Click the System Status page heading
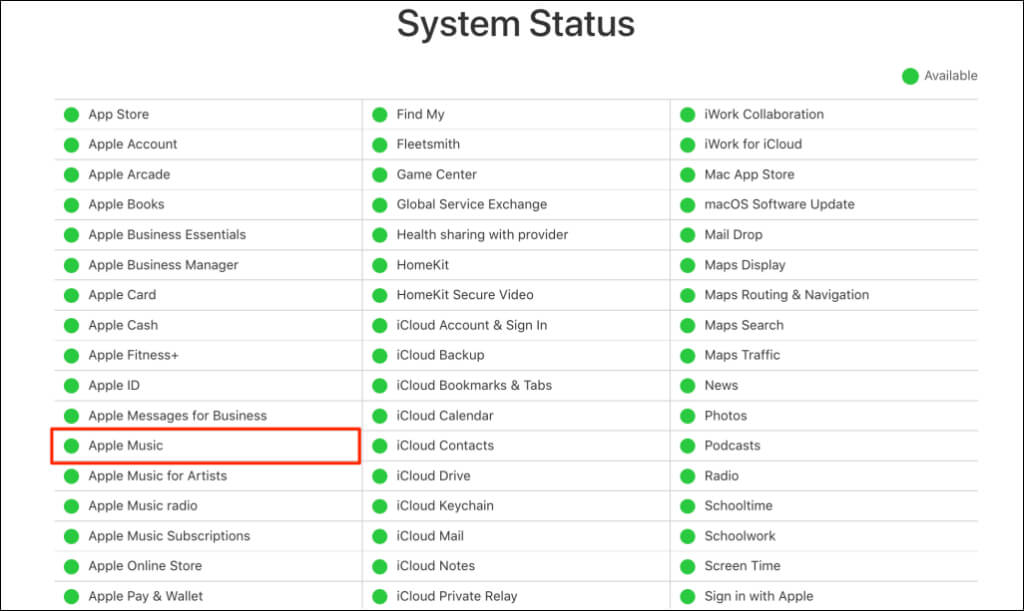 click(516, 24)
